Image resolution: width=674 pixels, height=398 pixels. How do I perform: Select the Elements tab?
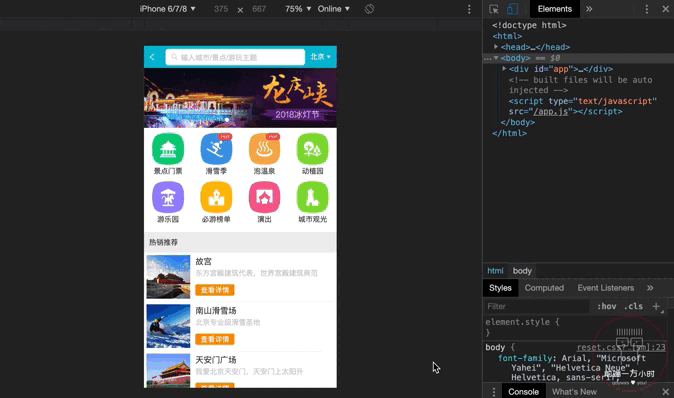click(x=555, y=9)
